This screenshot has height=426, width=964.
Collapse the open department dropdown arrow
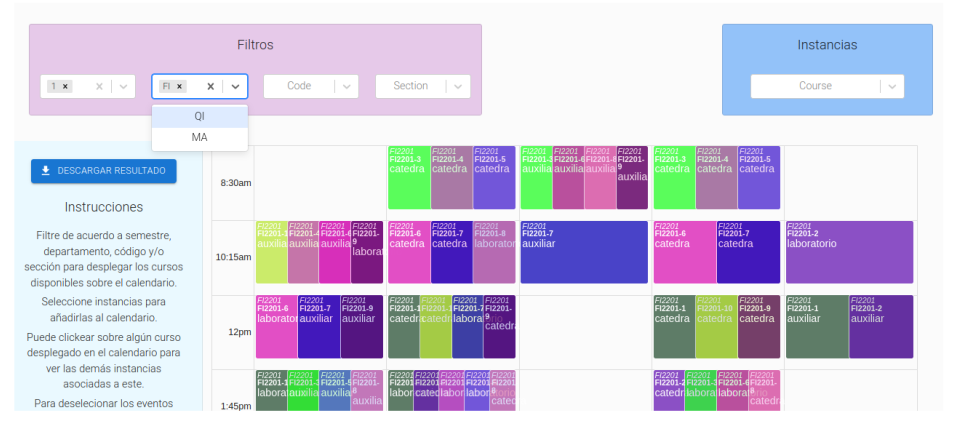[235, 87]
